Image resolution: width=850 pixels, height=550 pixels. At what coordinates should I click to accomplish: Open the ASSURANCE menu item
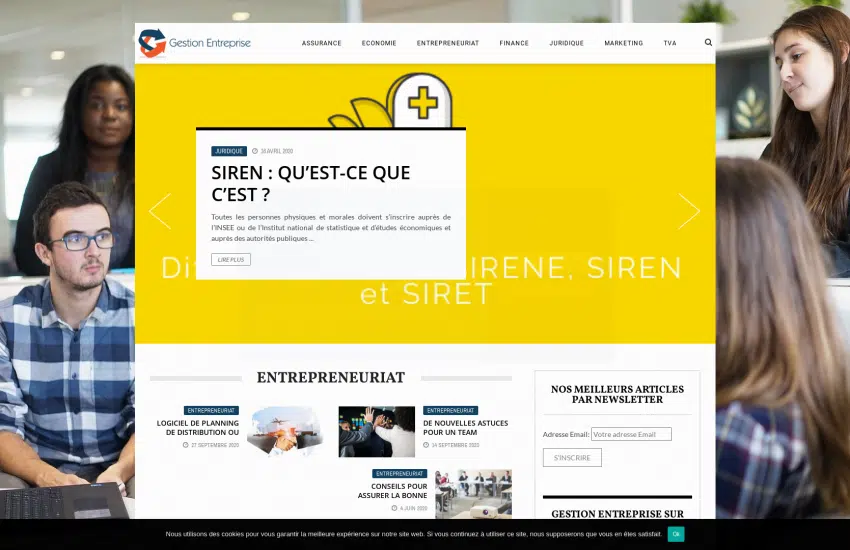[x=321, y=43]
